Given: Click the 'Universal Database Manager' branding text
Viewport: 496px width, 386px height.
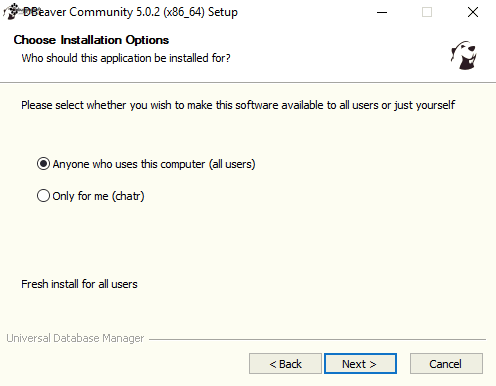Looking at the screenshot, I should pyautogui.click(x=75, y=338).
